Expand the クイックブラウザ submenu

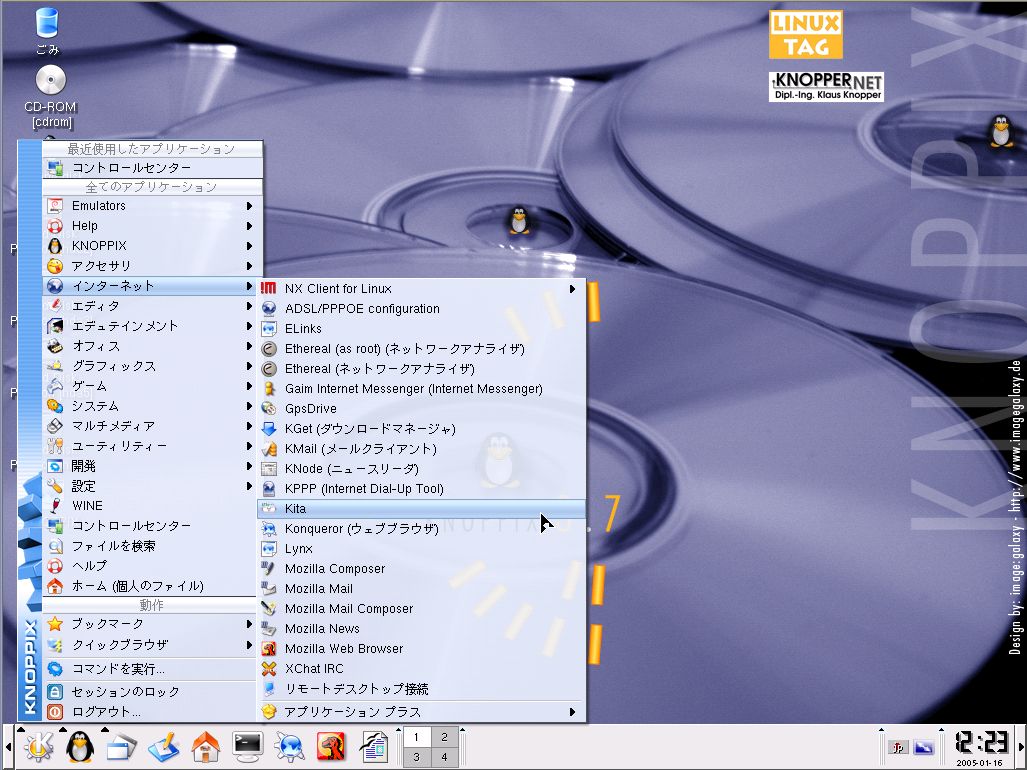[x=150, y=645]
